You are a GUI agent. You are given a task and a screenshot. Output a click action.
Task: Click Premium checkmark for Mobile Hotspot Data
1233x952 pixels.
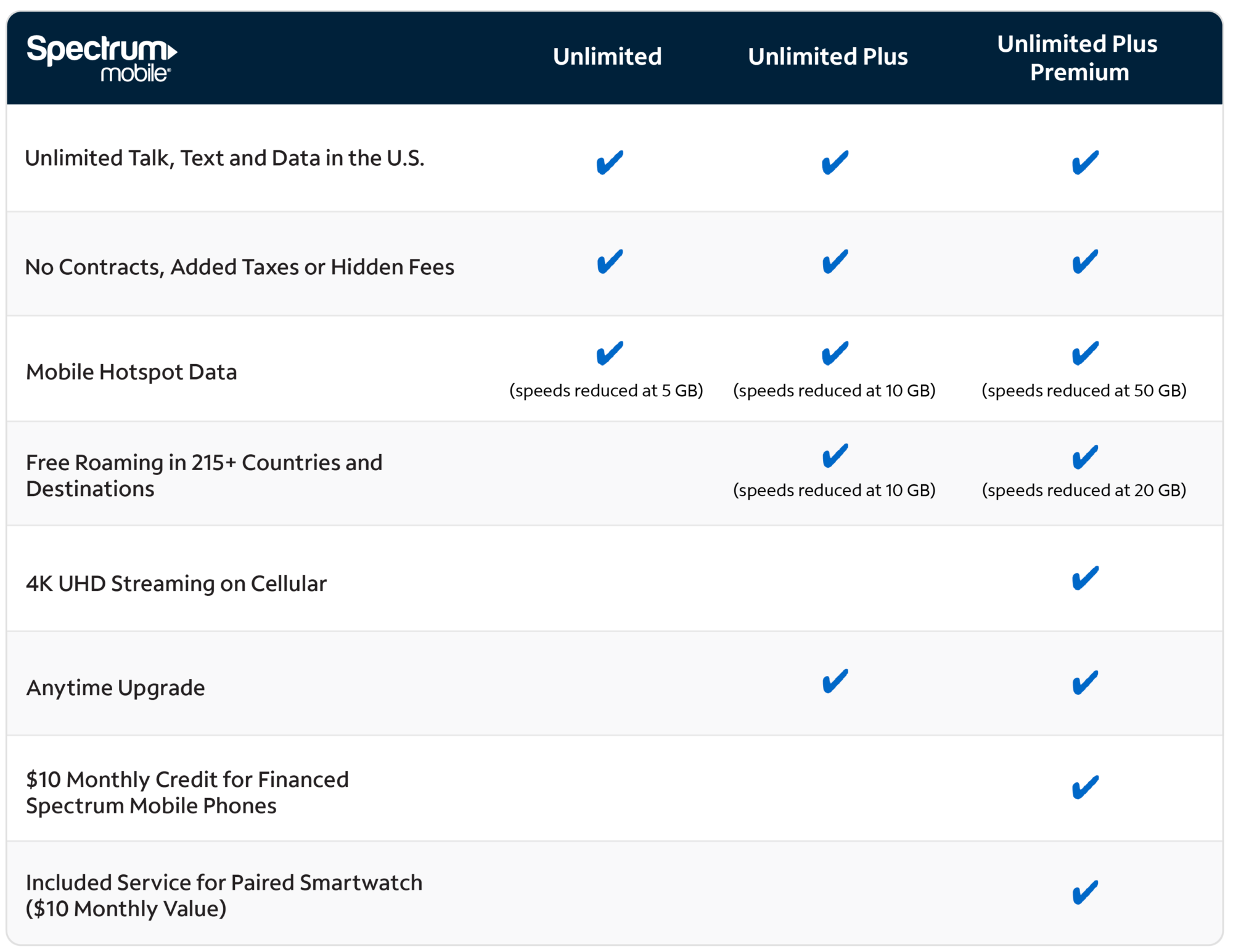click(x=1085, y=354)
